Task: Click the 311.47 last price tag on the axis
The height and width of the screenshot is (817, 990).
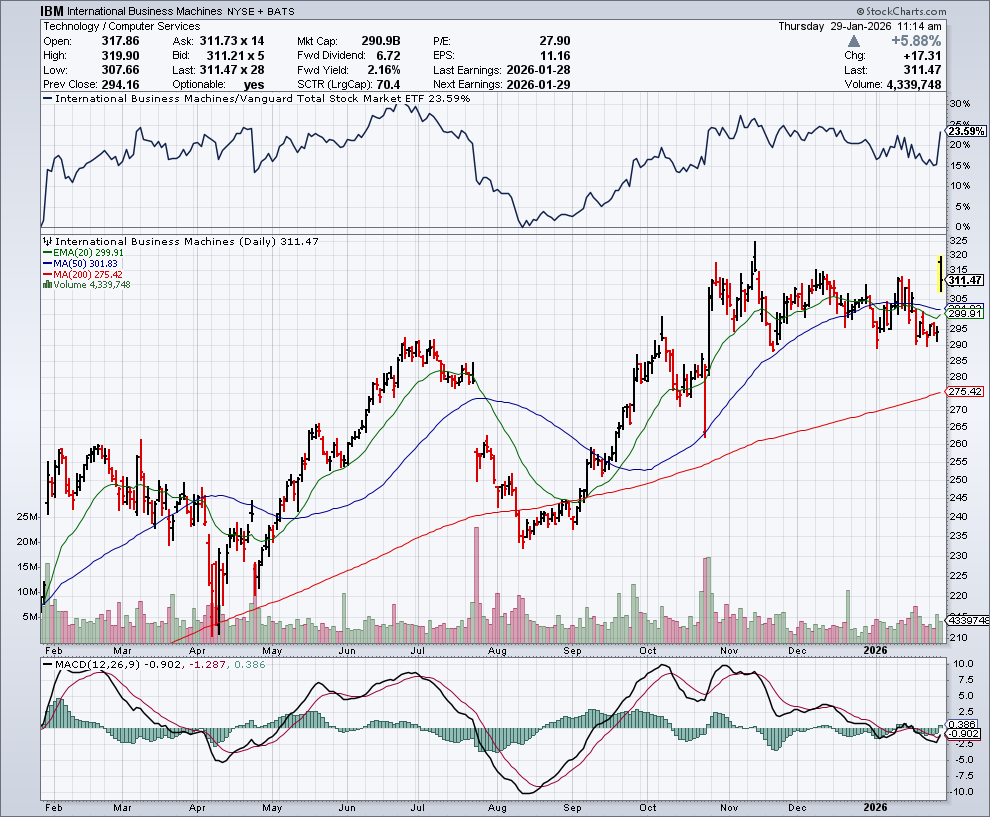Action: [x=965, y=282]
